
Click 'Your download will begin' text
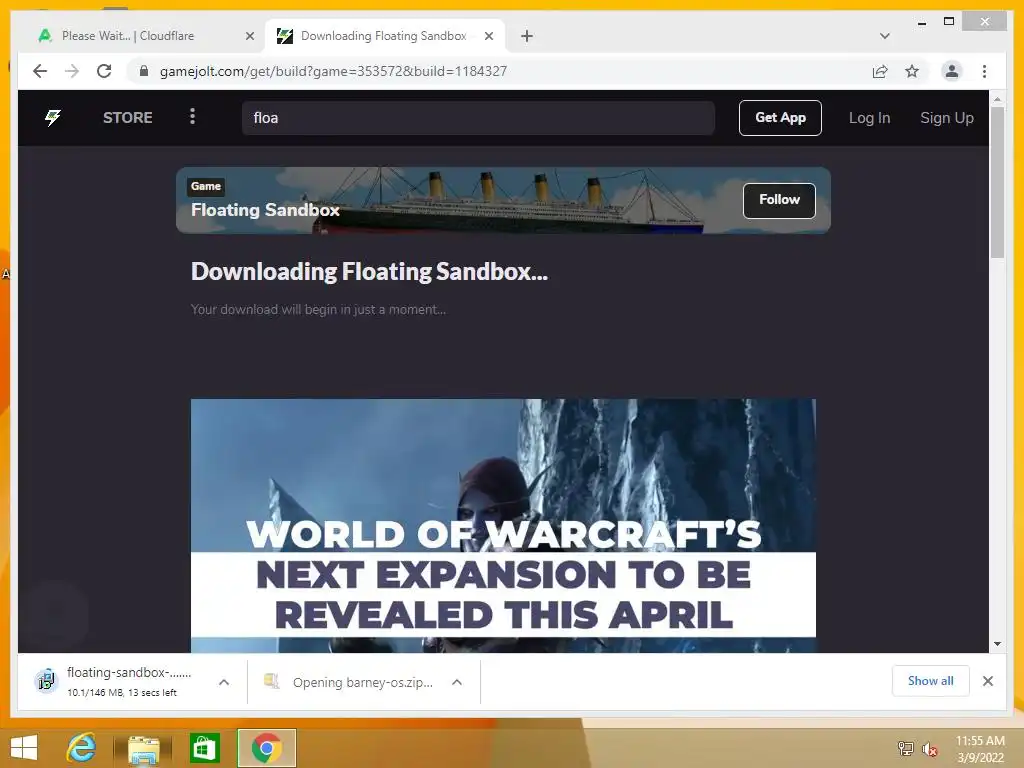(x=318, y=310)
